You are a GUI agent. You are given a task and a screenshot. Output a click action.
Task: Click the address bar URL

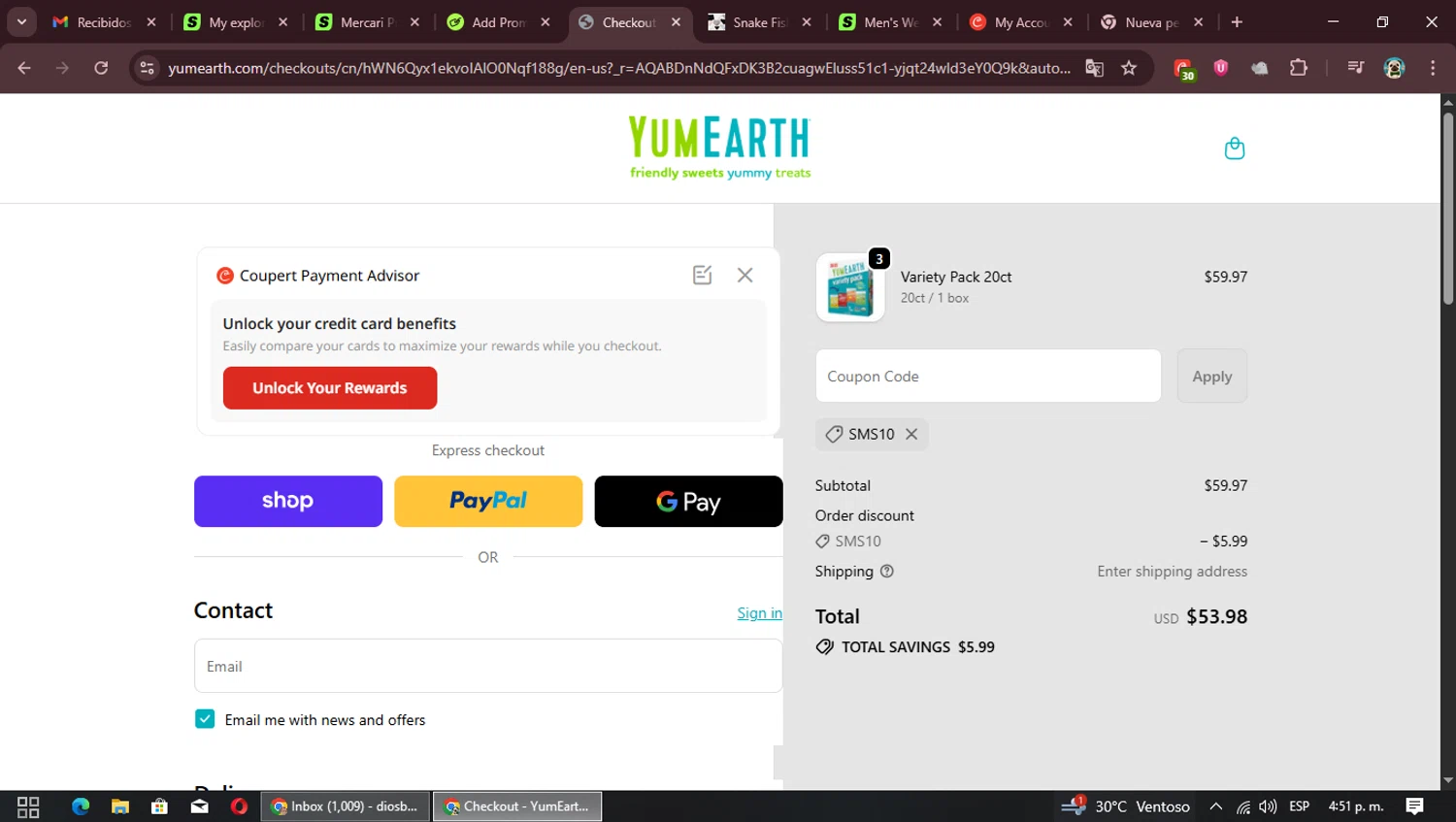point(619,68)
